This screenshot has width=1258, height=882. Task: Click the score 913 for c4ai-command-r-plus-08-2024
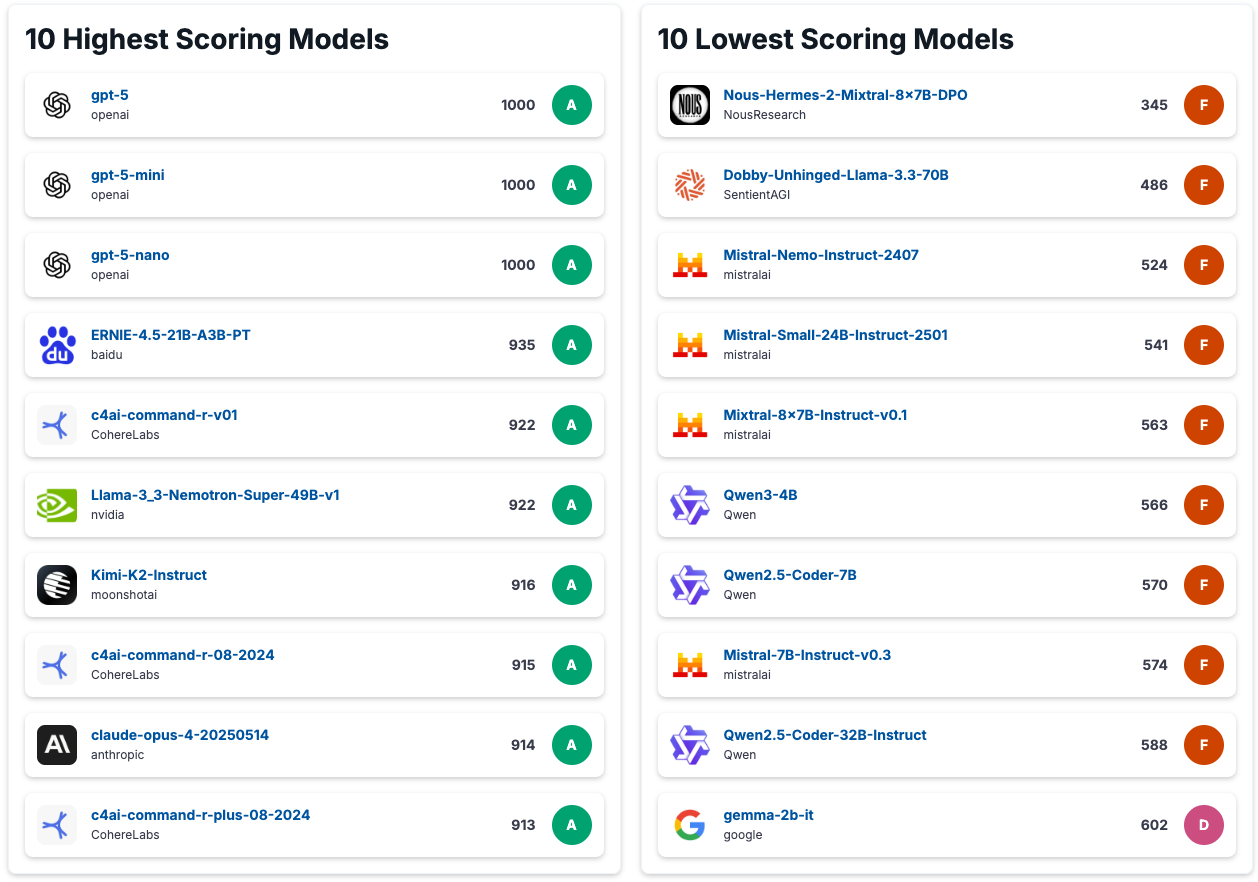click(x=523, y=825)
